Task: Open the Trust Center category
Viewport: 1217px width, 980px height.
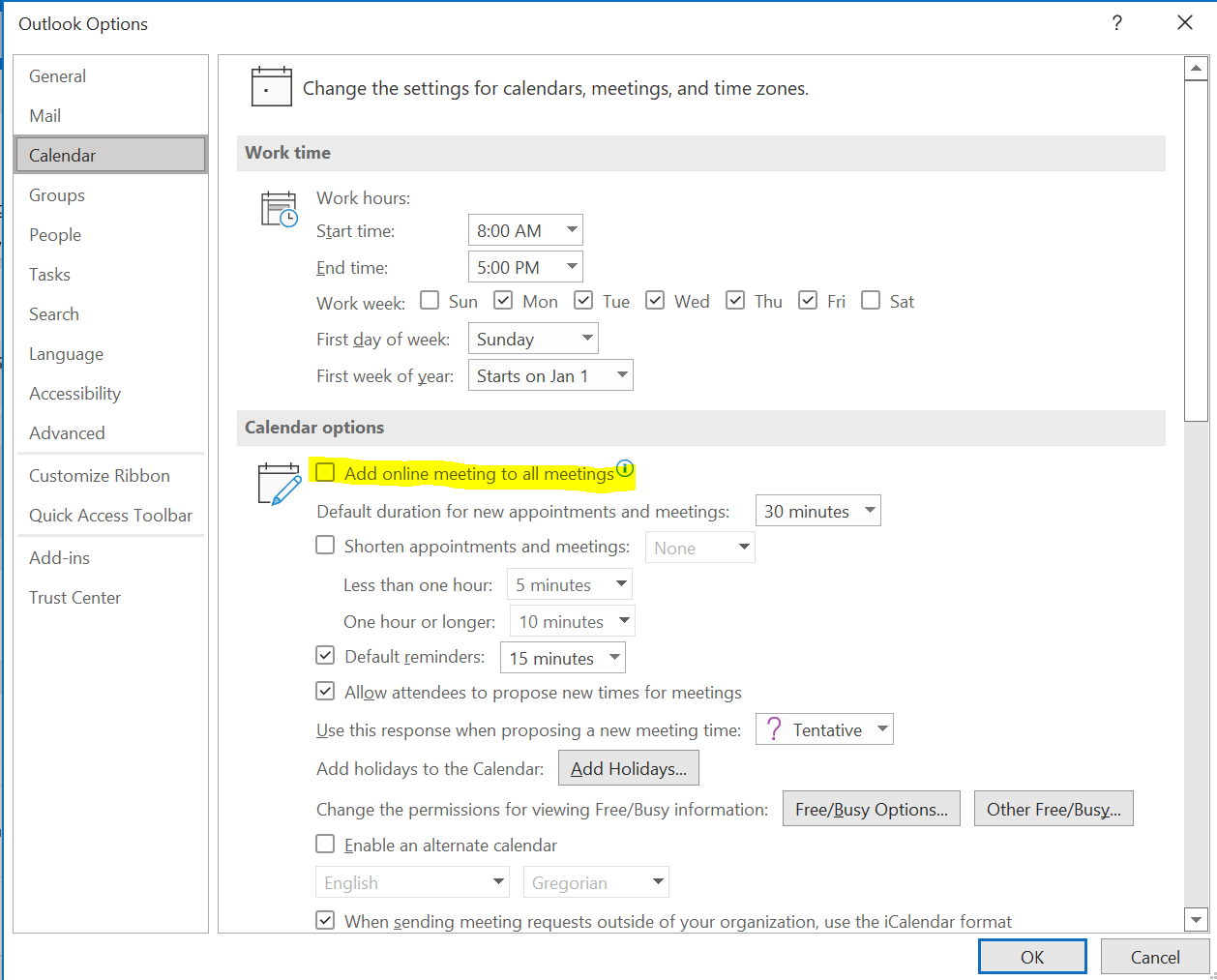Action: 110,597
